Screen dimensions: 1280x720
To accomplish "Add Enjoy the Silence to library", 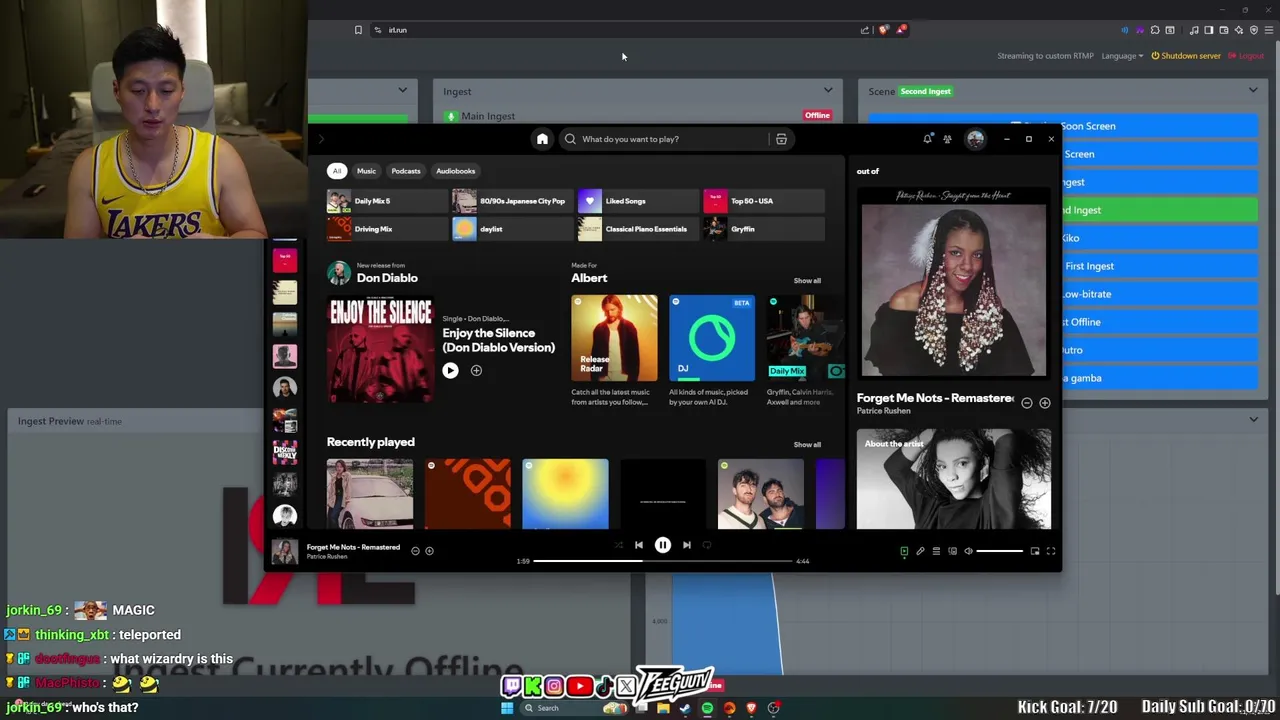I will (476, 370).
